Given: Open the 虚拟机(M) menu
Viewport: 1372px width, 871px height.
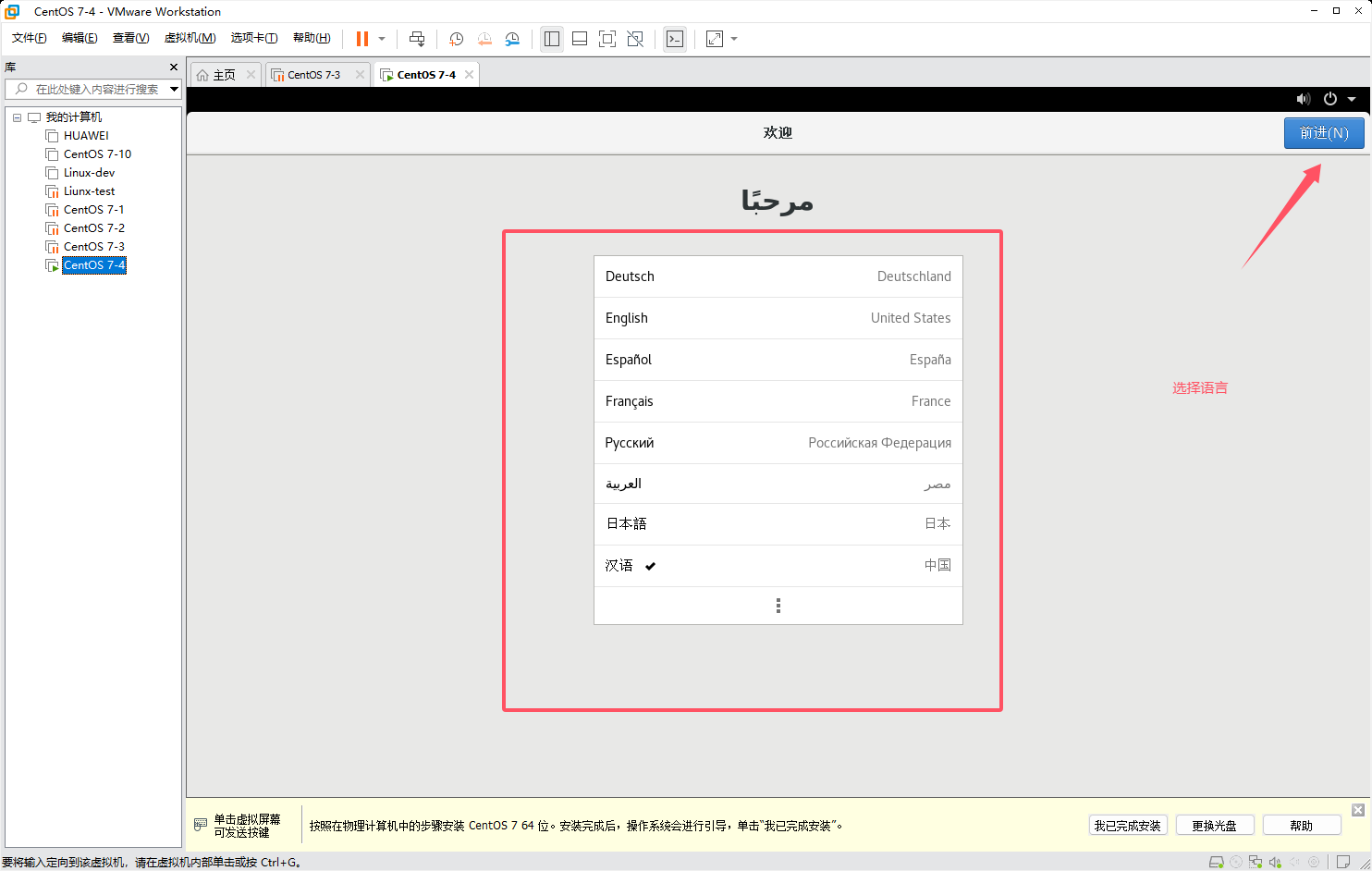Looking at the screenshot, I should (190, 38).
